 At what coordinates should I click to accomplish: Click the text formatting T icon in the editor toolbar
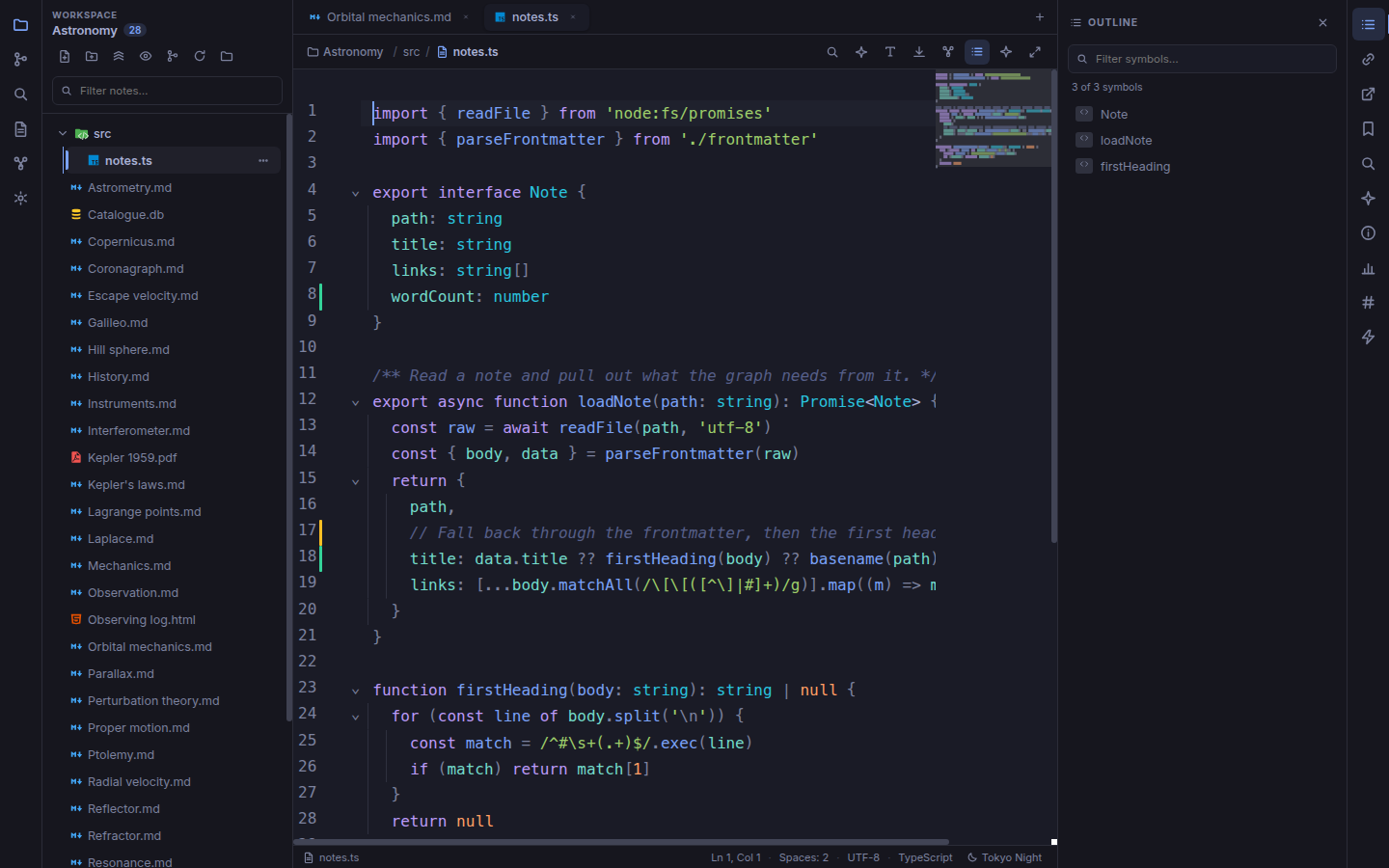coord(890,52)
